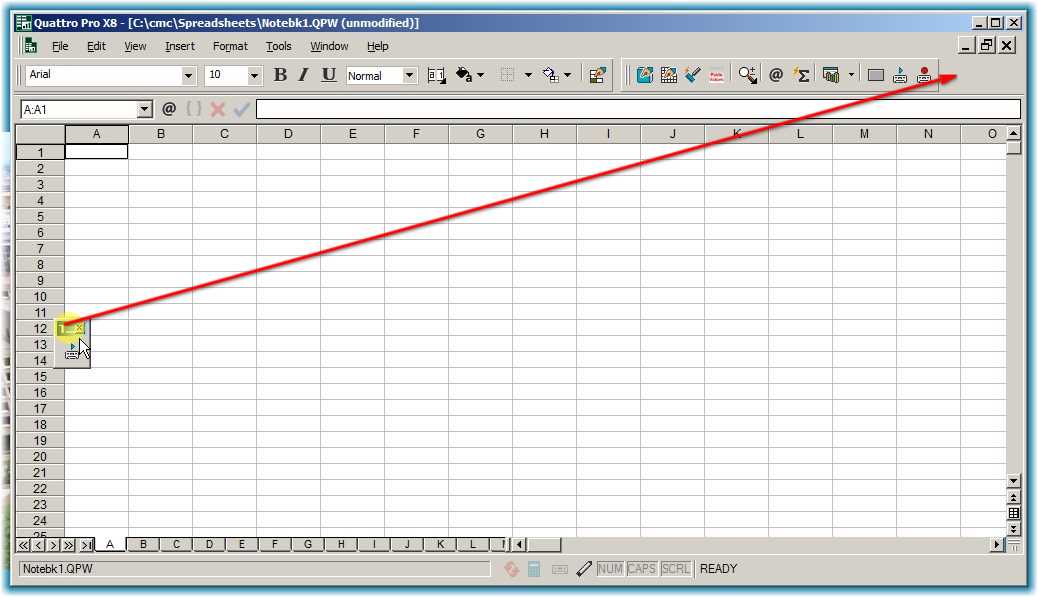Image resolution: width=1038 pixels, height=597 pixels.
Task: Click the fill color bucket icon
Action: pyautogui.click(x=464, y=75)
